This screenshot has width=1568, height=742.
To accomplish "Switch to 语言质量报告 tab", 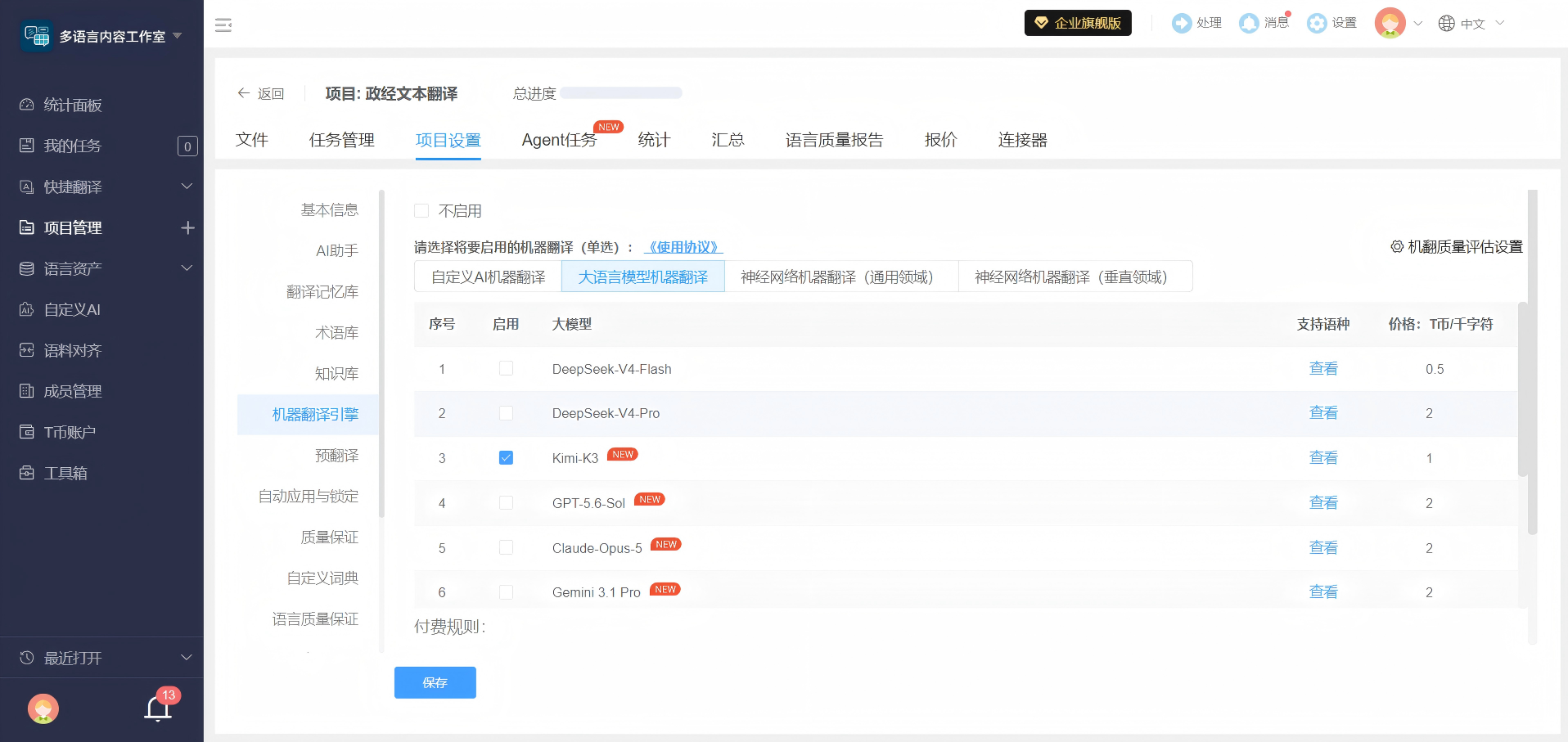I will (x=835, y=140).
